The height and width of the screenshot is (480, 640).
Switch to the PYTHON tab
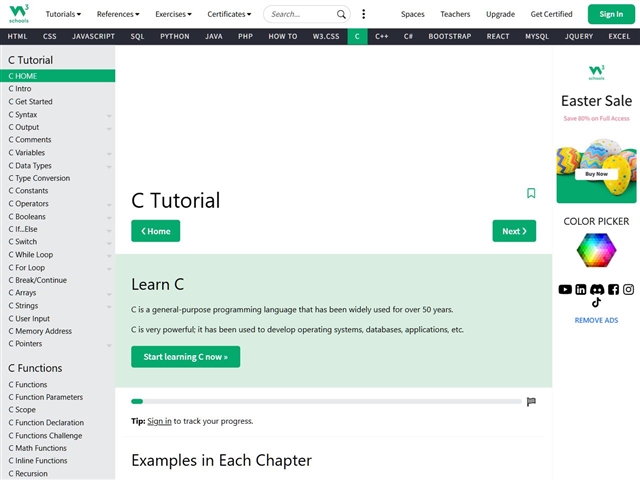pos(175,36)
